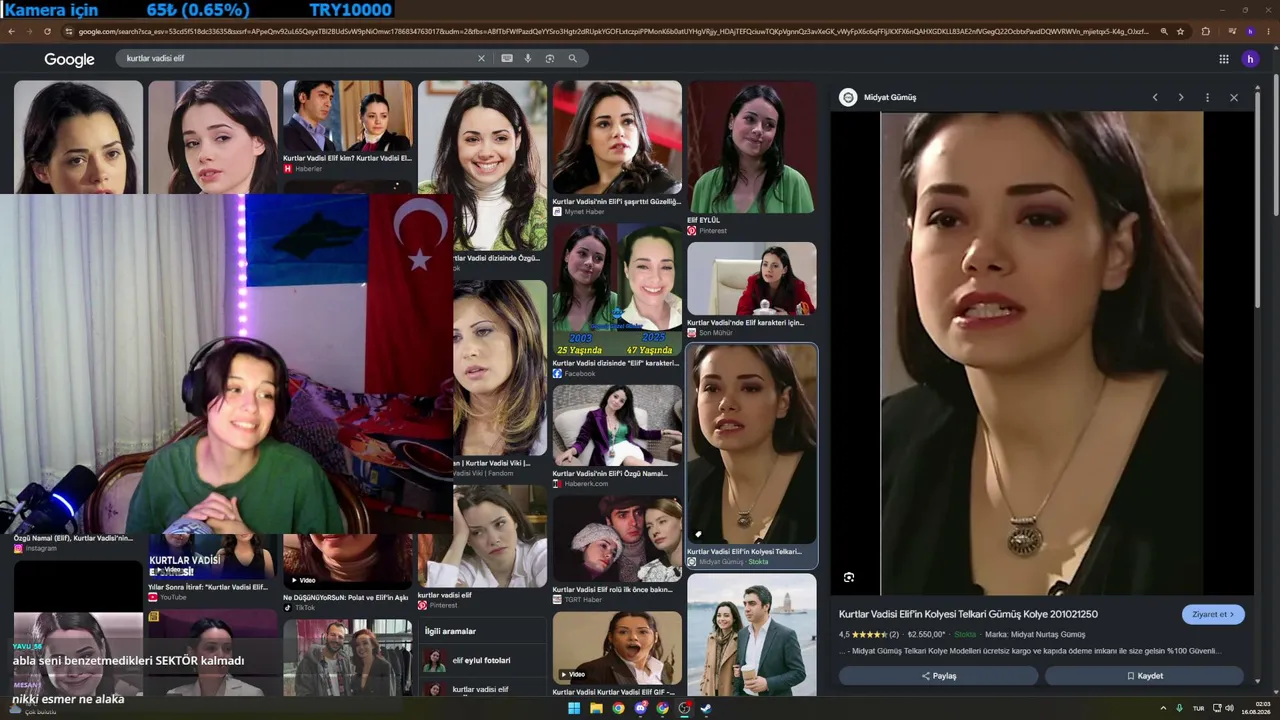The height and width of the screenshot is (720, 1280).
Task: Reload the Google search page
Action: coord(47,31)
